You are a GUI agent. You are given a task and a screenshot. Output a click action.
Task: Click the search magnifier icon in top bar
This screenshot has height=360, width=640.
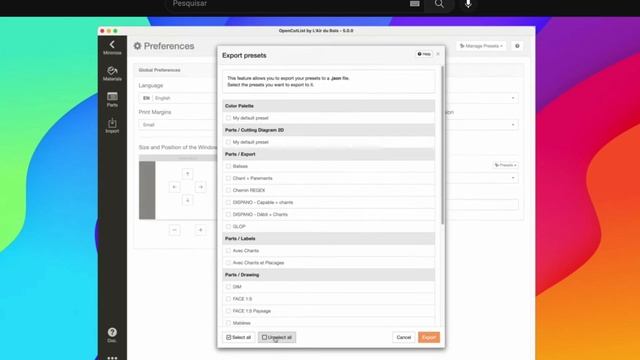(439, 4)
